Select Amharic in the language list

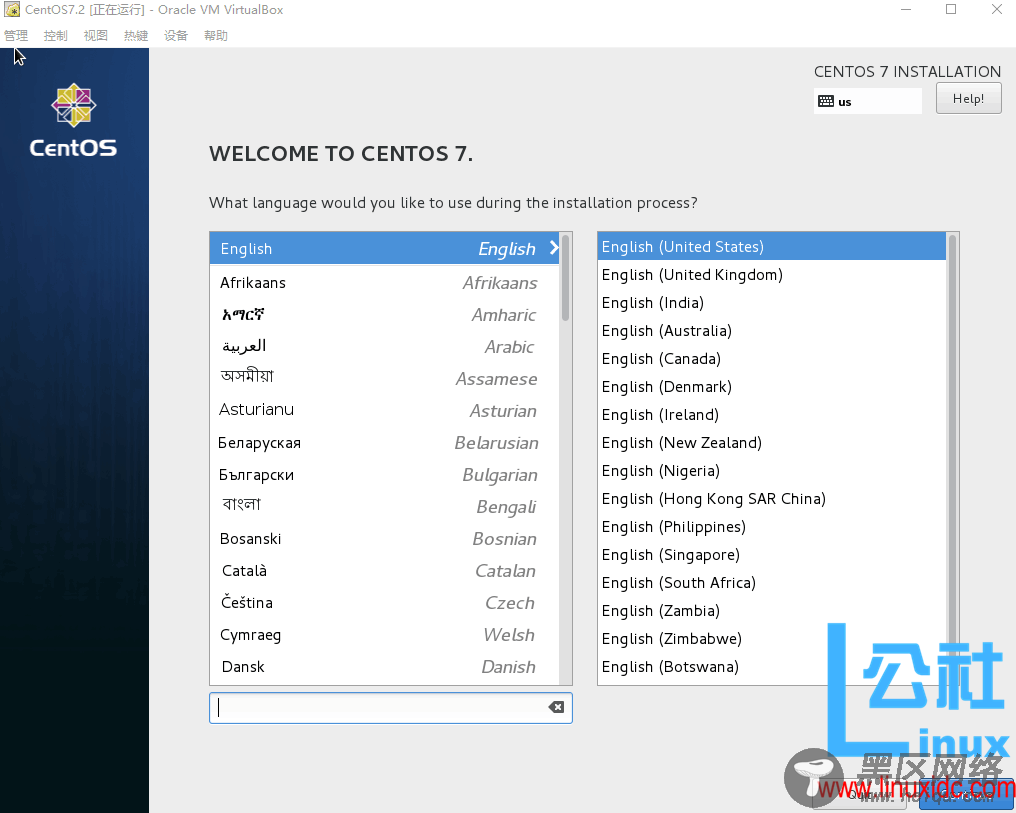coord(384,315)
